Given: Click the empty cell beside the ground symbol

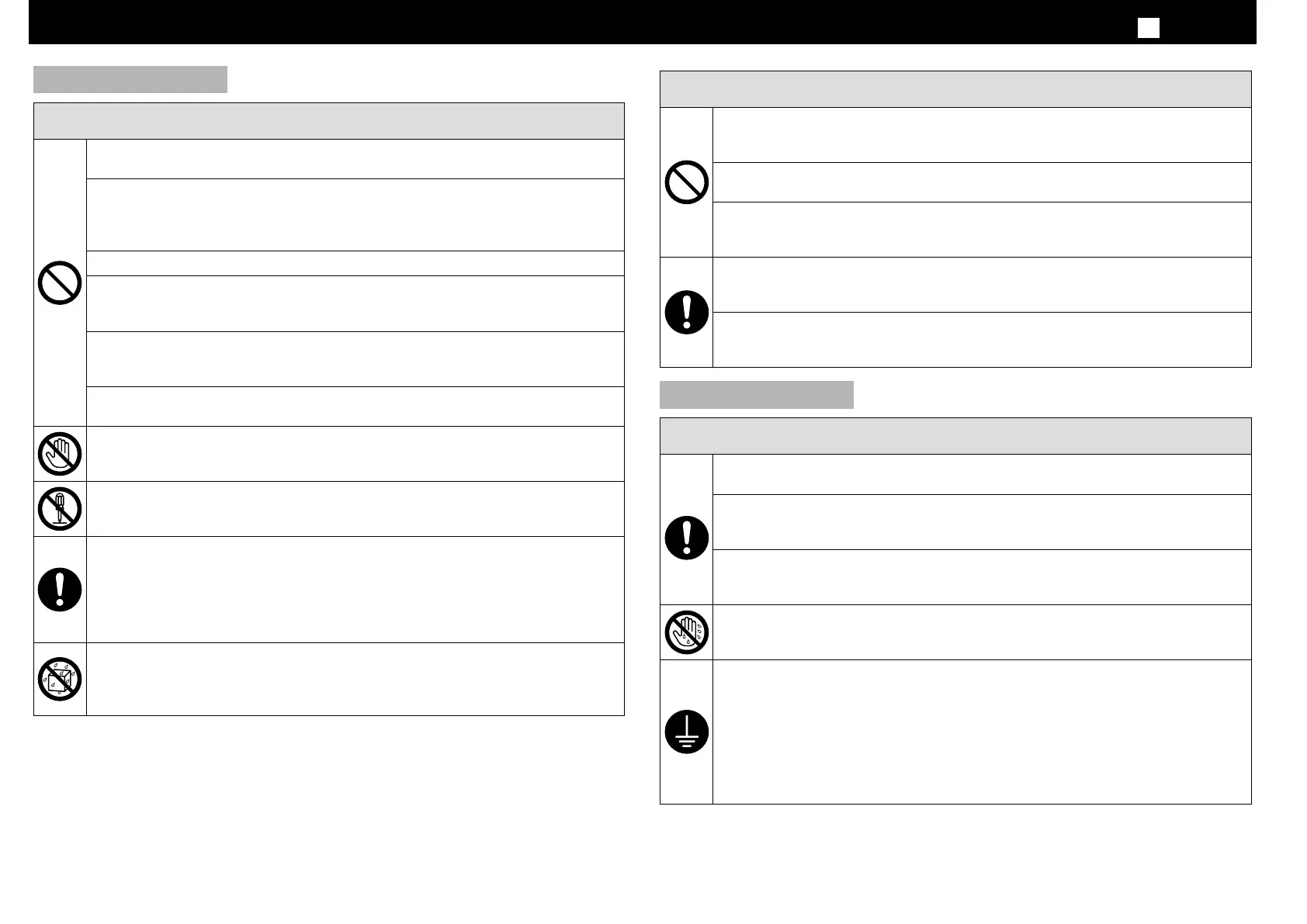Looking at the screenshot, I should pos(982,732).
